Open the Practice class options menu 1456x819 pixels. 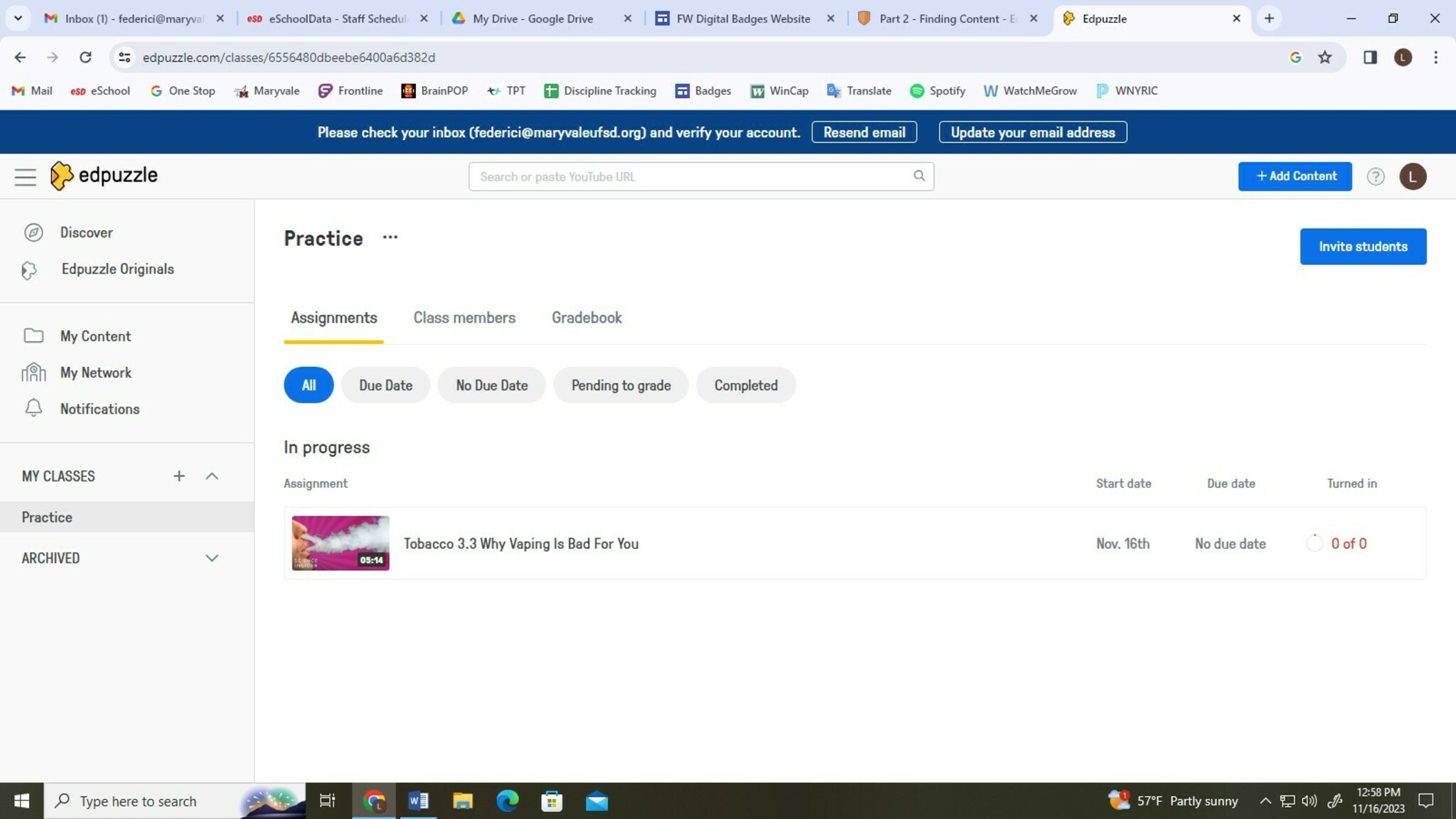390,237
